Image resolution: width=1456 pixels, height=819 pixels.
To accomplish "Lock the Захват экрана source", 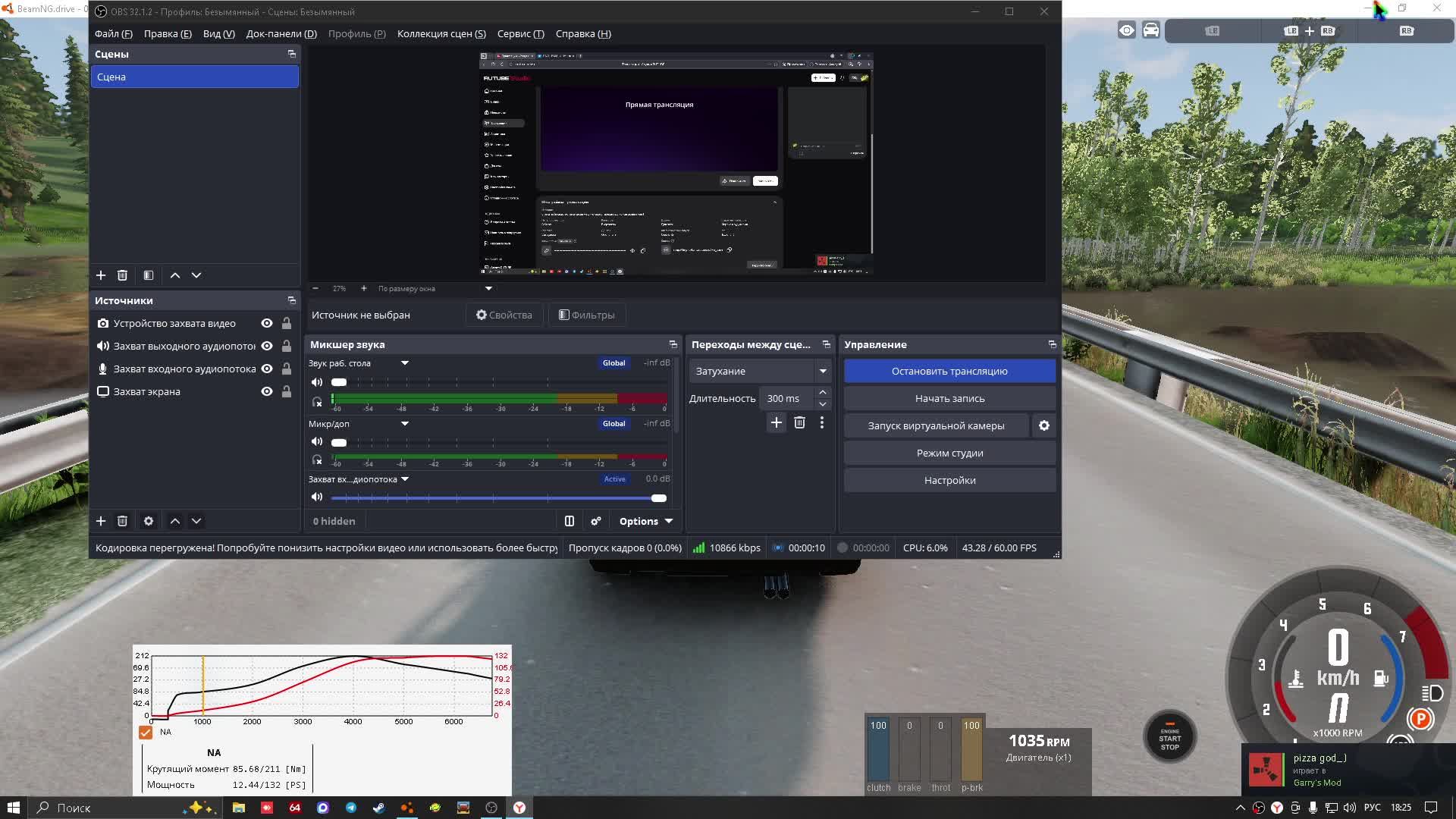I will pyautogui.click(x=287, y=391).
